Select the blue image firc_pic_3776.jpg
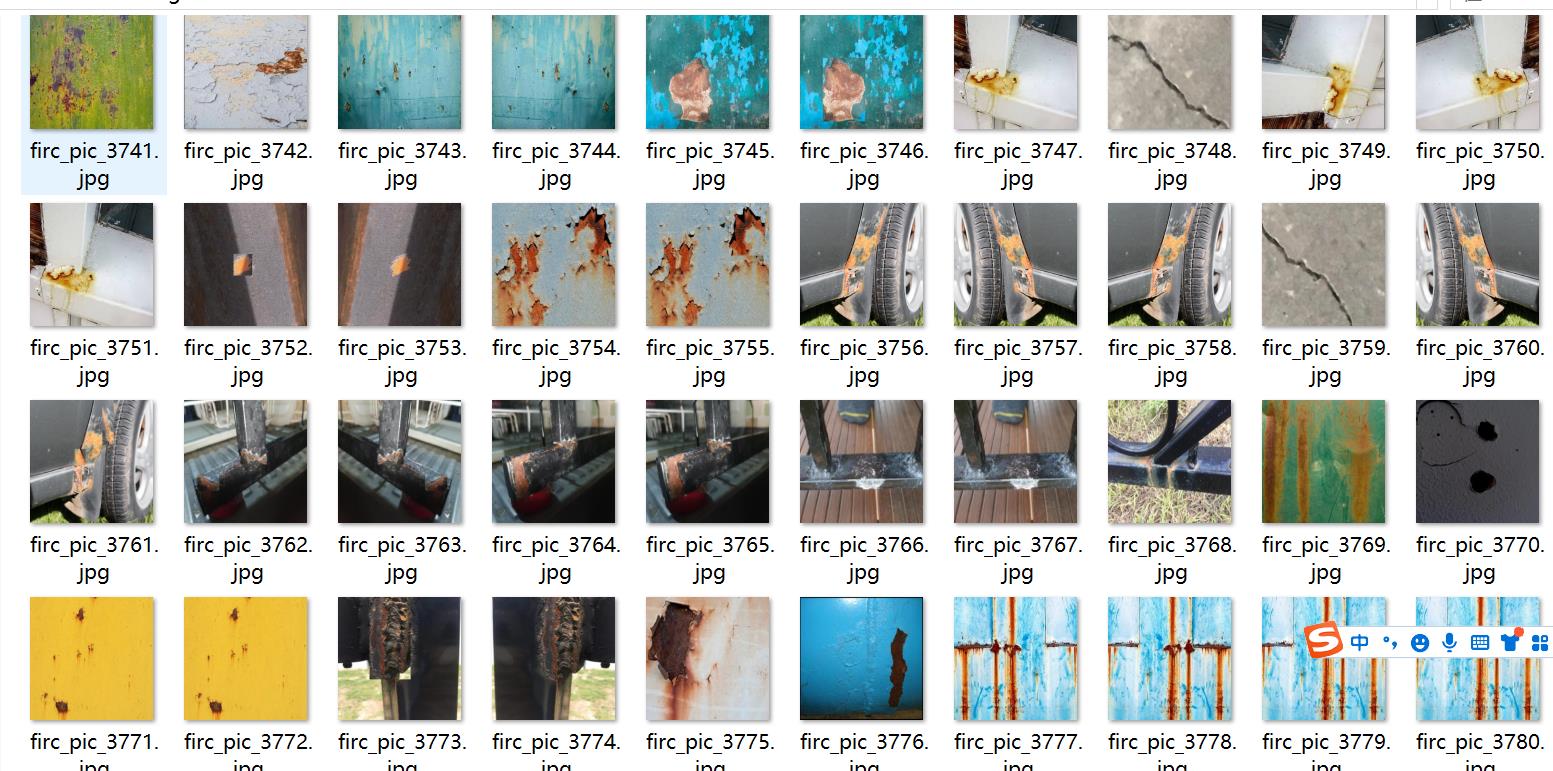This screenshot has height=771, width=1553. (862, 658)
